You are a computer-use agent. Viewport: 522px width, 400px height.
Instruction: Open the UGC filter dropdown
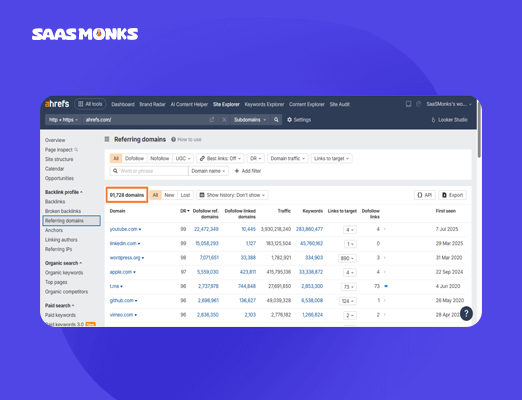183,158
